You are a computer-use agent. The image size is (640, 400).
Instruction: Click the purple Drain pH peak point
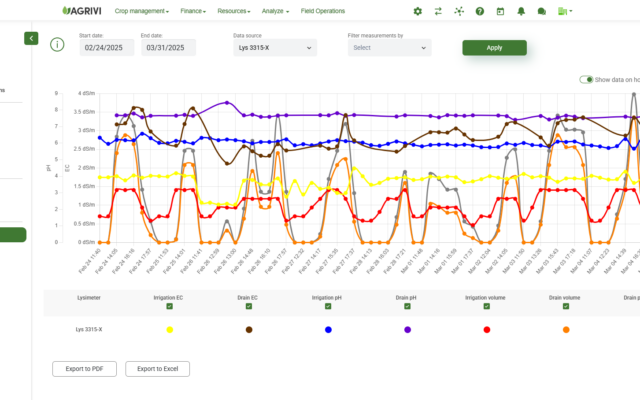[227, 103]
